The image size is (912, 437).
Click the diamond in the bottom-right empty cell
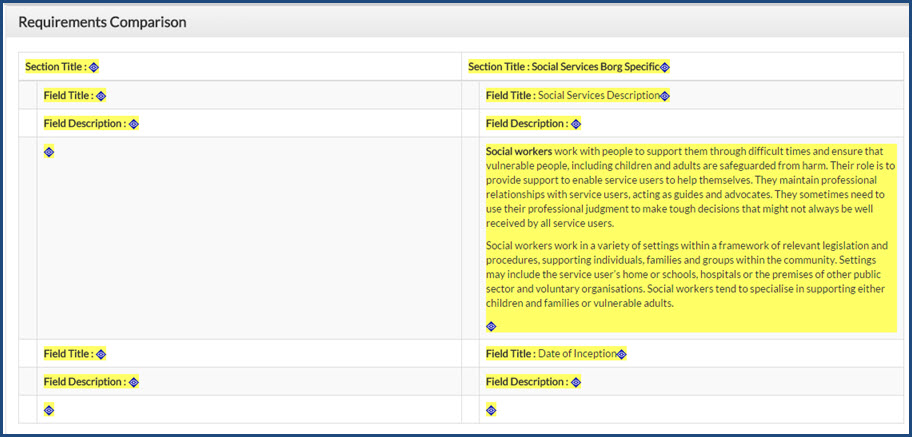pyautogui.click(x=491, y=410)
